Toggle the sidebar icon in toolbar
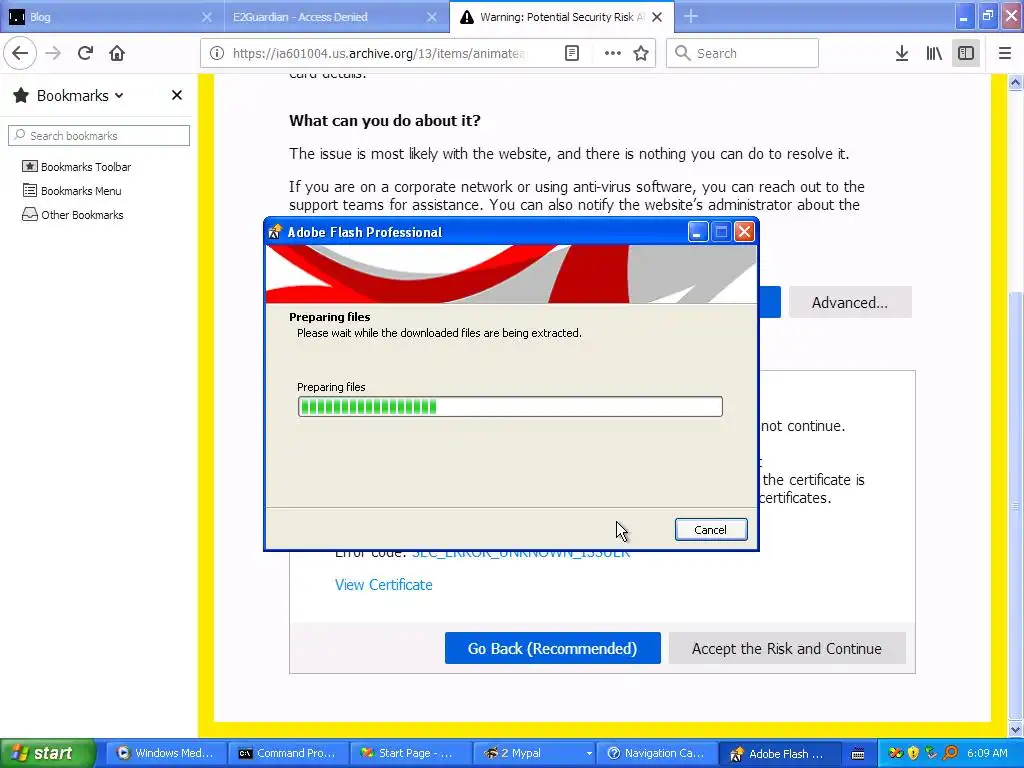This screenshot has width=1024, height=768. coord(966,53)
